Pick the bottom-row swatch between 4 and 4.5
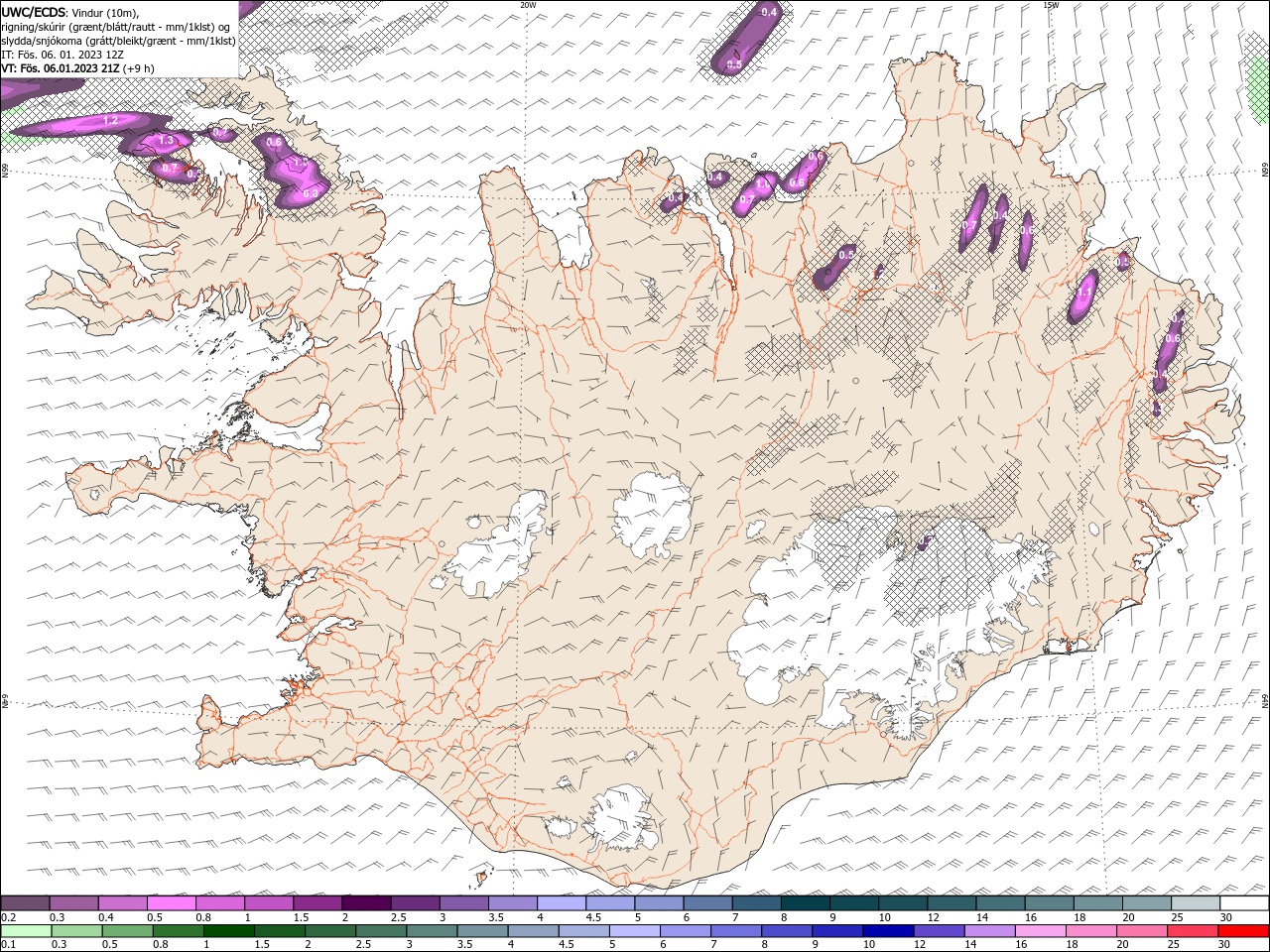Viewport: 1270px width, 952px height. pos(533,931)
